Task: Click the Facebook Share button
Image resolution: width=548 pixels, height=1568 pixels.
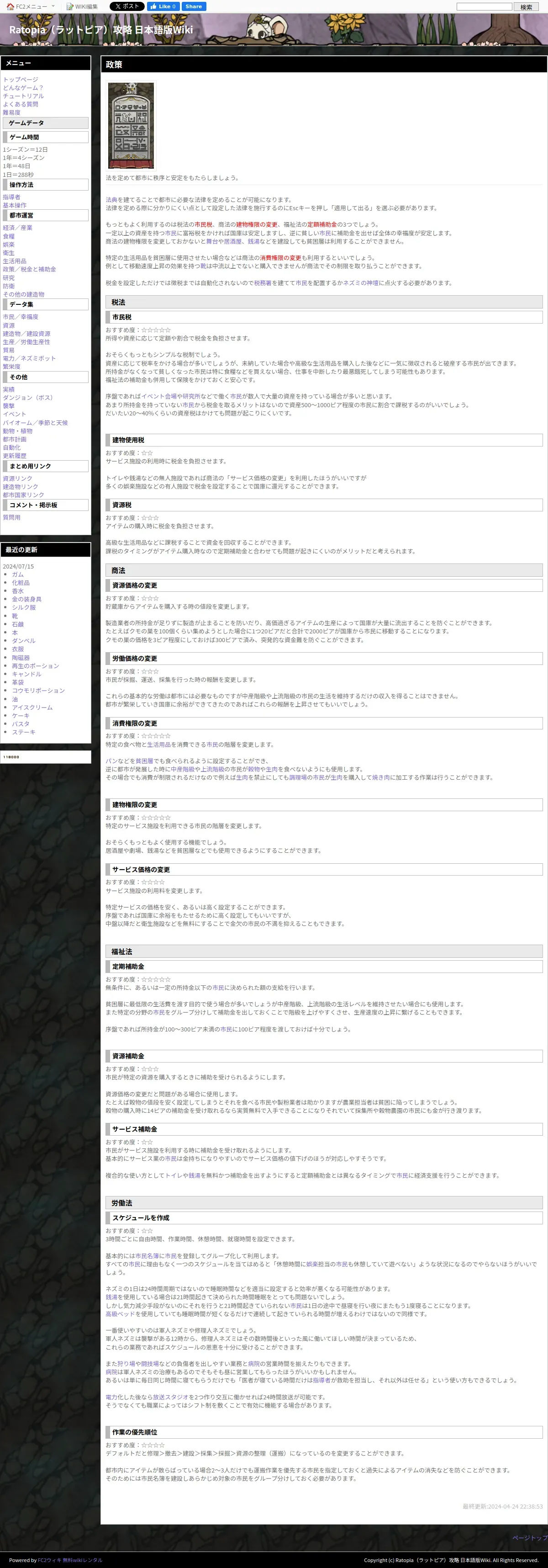Action: click(194, 7)
